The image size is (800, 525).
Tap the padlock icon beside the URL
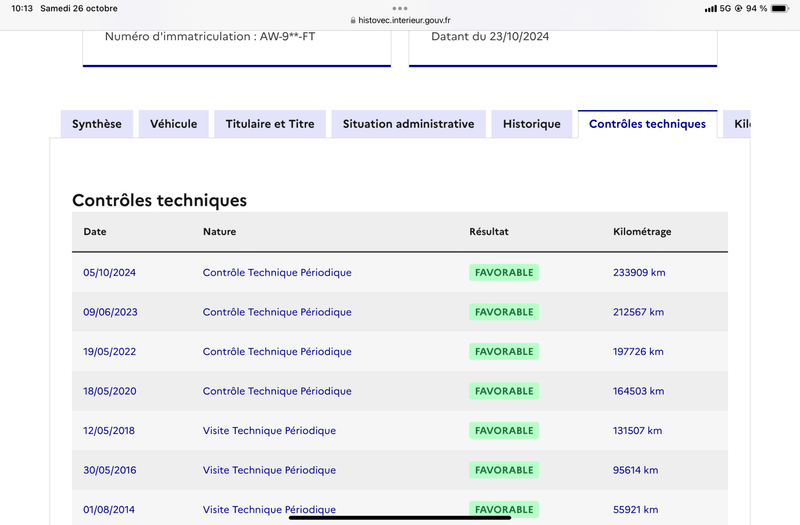[x=353, y=20]
